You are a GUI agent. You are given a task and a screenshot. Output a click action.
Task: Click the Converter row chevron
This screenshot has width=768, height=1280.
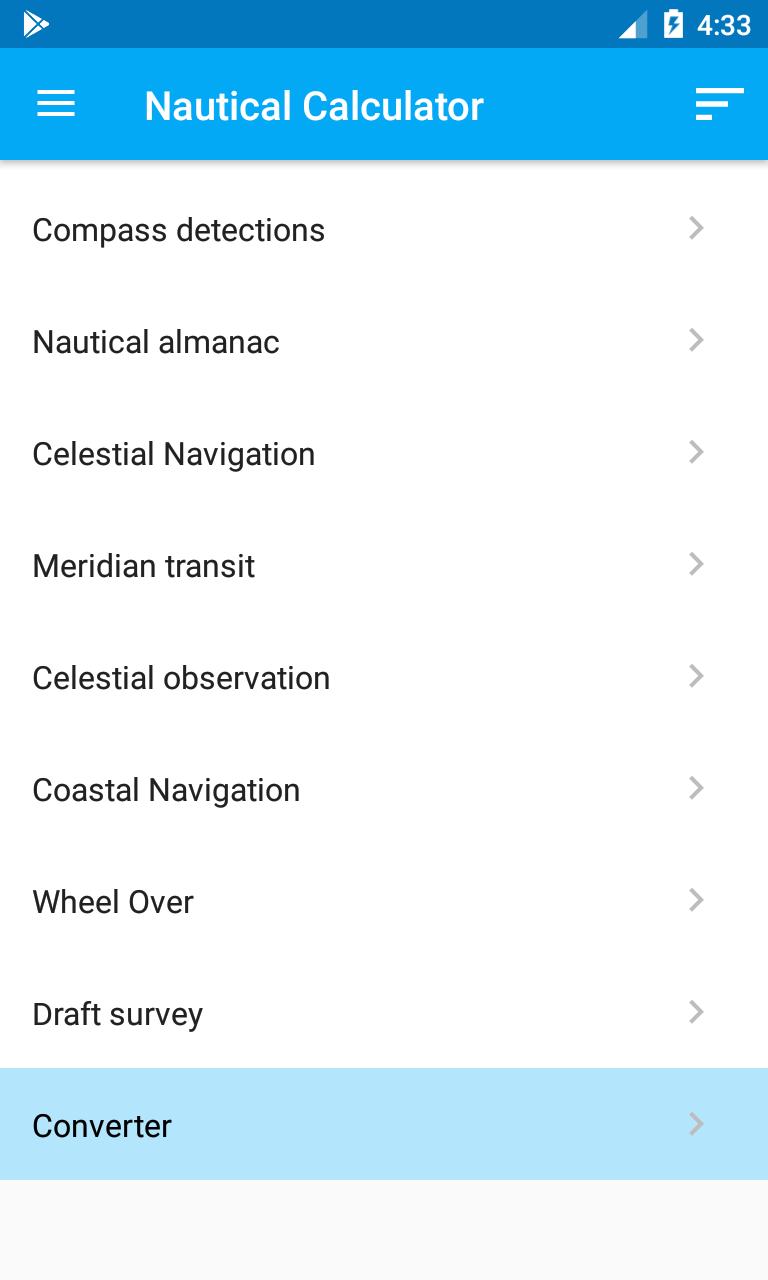click(697, 1125)
